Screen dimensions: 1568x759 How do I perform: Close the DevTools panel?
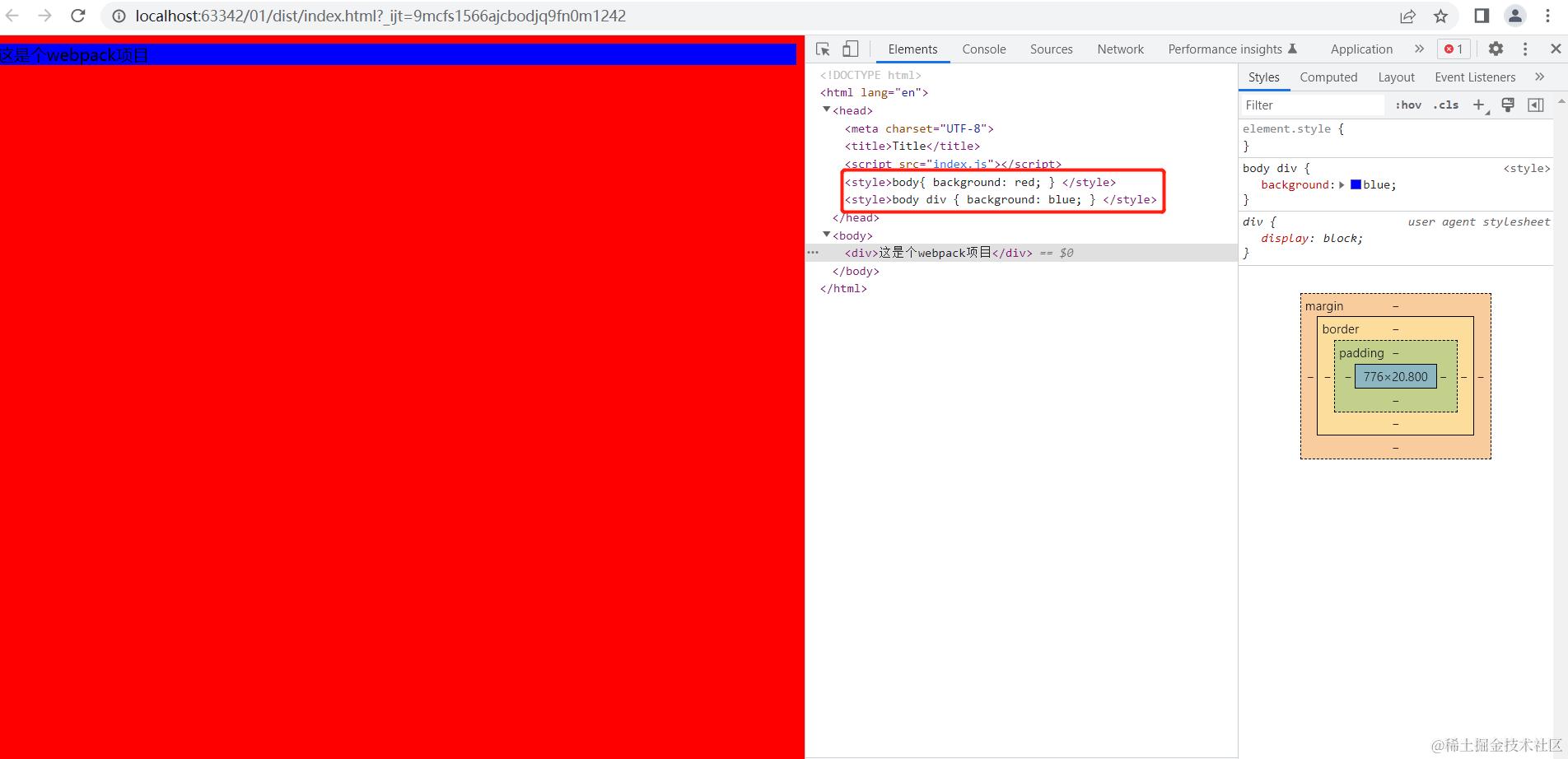coord(1556,49)
